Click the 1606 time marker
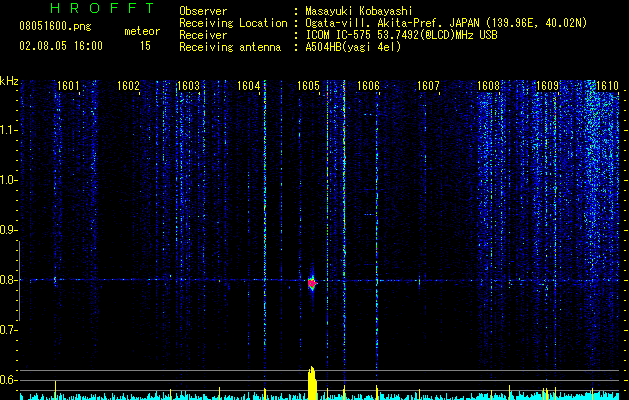This screenshot has width=629, height=400. point(368,86)
